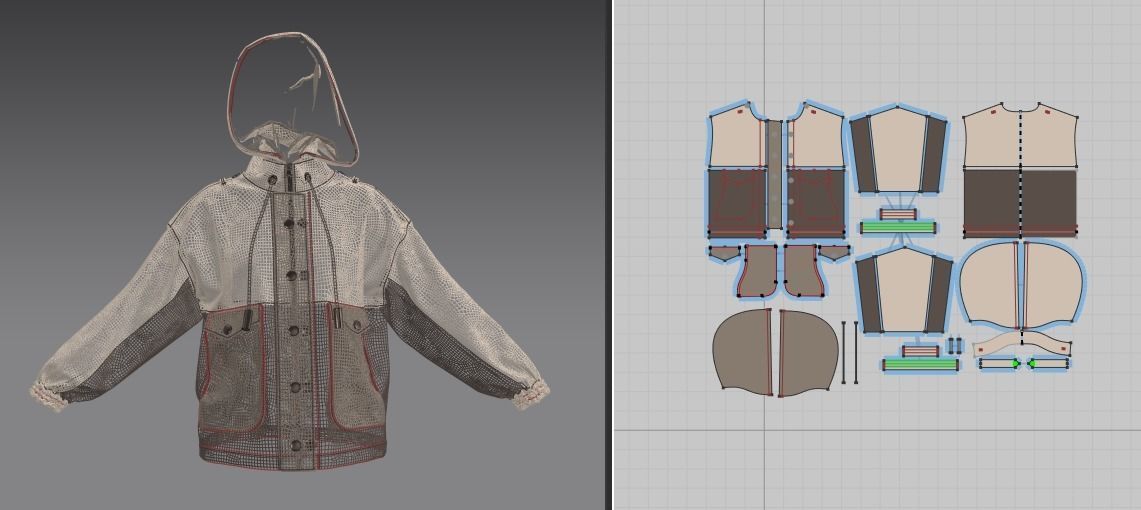Viewport: 1141px width, 510px height.
Task: Click the gray button placket strip pattern
Action: click(x=775, y=173)
